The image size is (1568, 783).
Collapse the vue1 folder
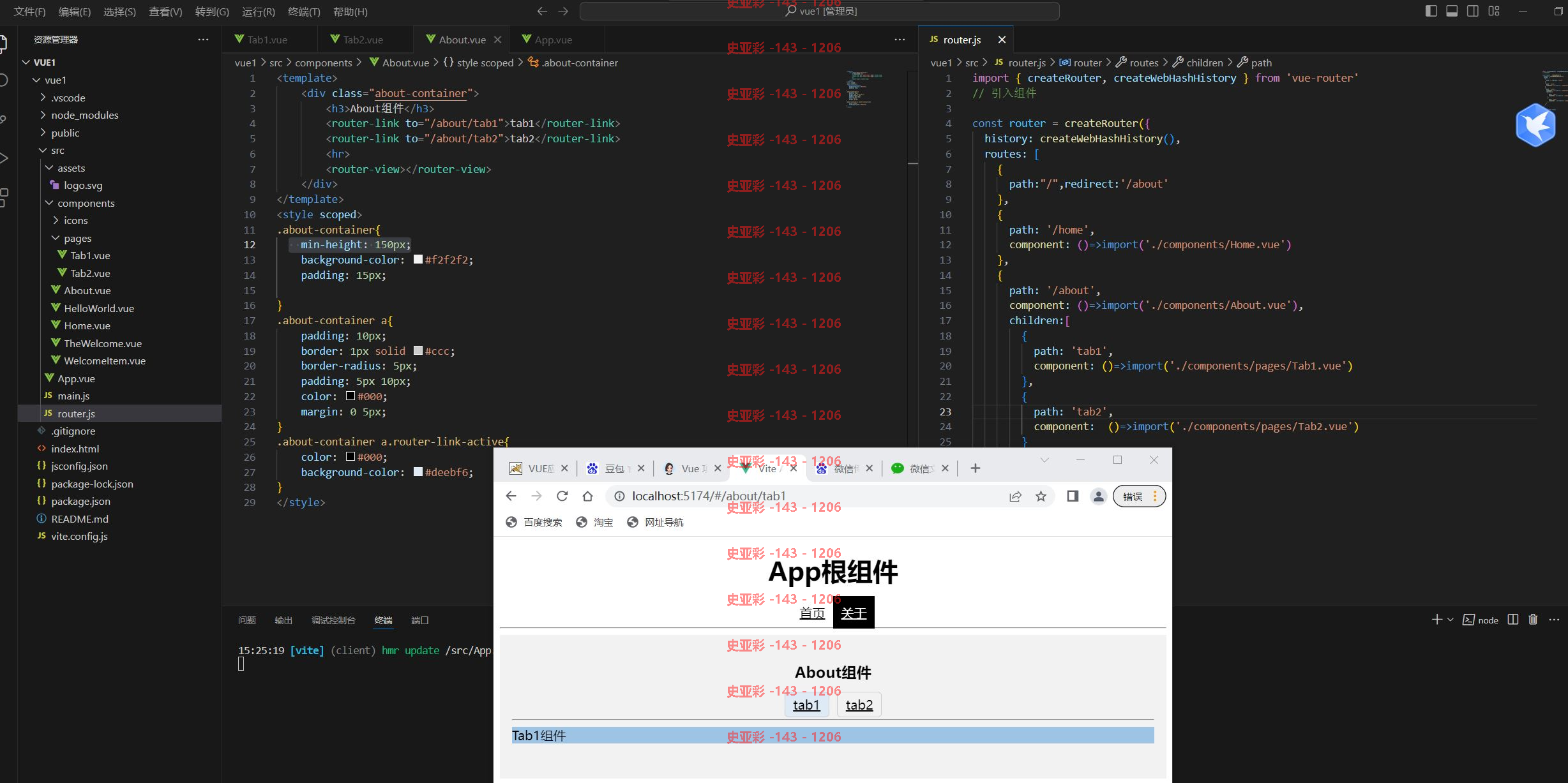(x=36, y=80)
